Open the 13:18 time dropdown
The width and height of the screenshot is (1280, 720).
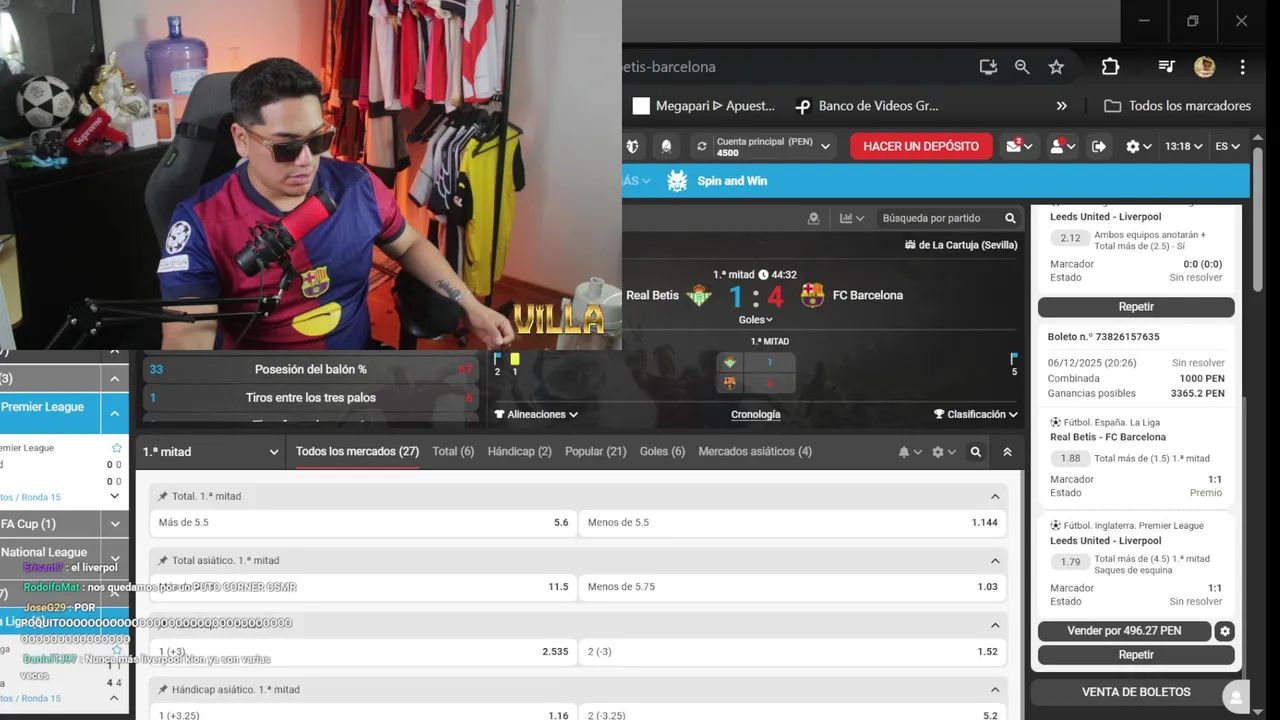(1183, 146)
